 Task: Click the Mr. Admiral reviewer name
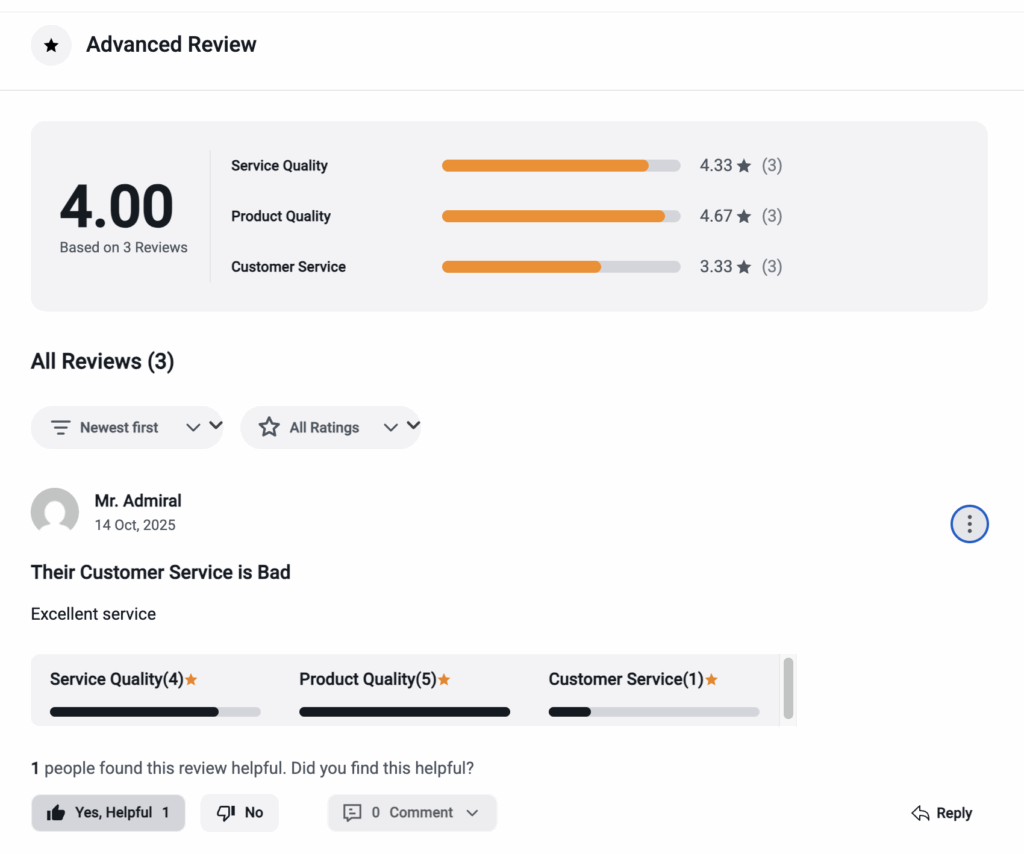pos(138,501)
